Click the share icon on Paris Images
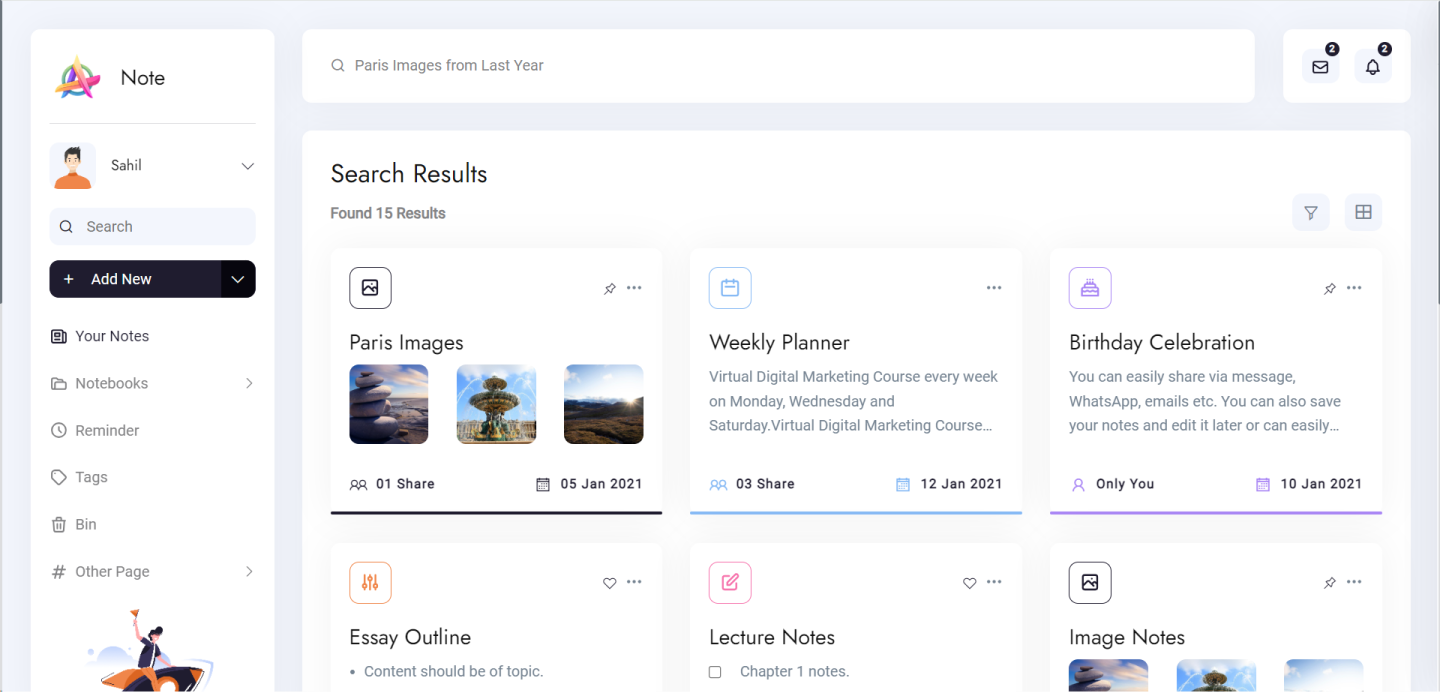1440x692 pixels. coord(358,485)
